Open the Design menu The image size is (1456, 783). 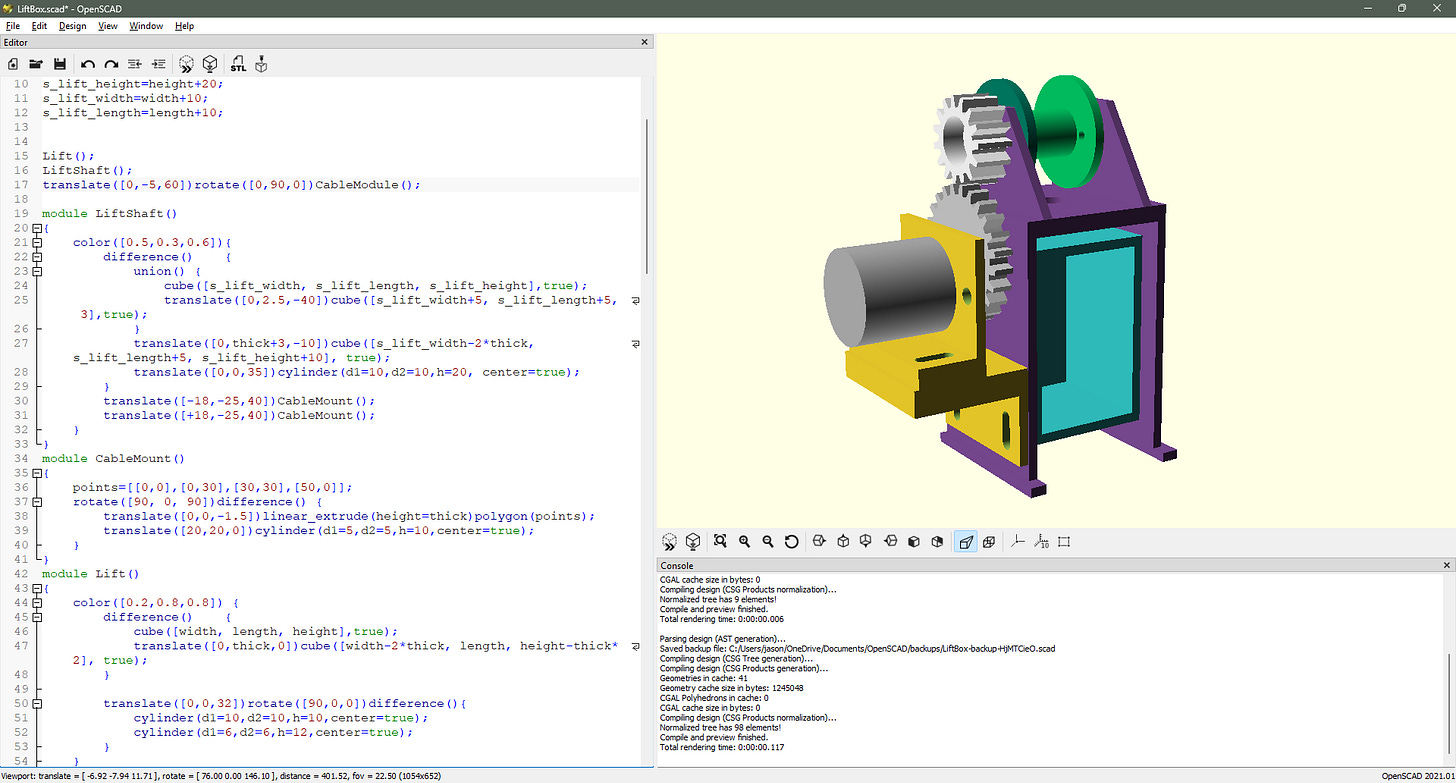72,25
